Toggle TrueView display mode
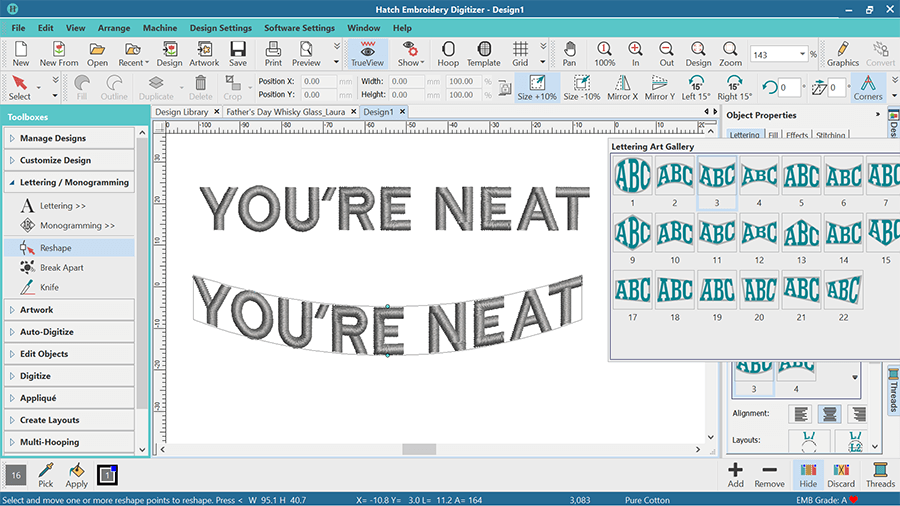This screenshot has height=506, width=900. [x=367, y=53]
